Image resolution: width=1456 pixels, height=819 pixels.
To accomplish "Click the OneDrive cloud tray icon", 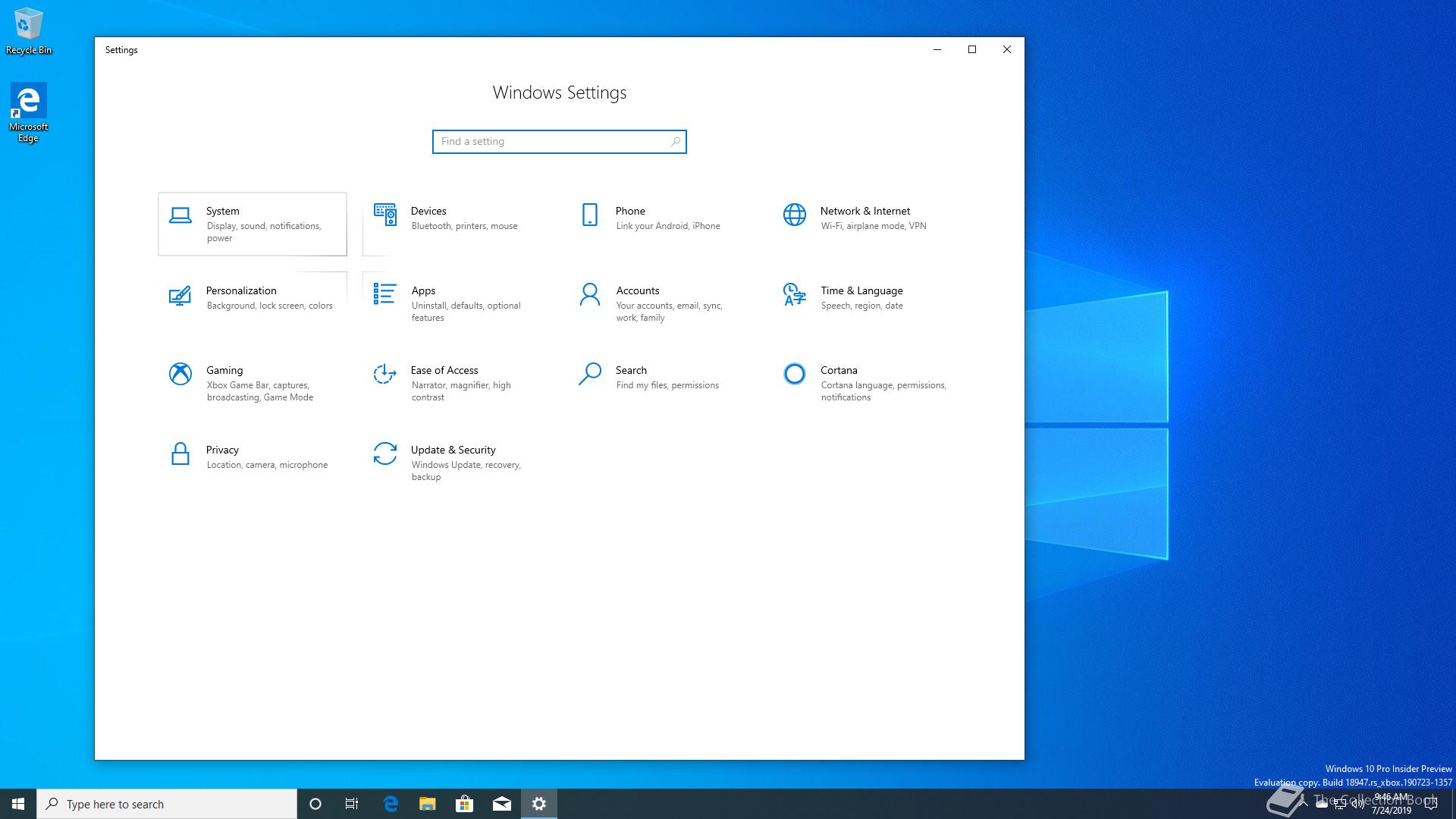I will point(1322,804).
